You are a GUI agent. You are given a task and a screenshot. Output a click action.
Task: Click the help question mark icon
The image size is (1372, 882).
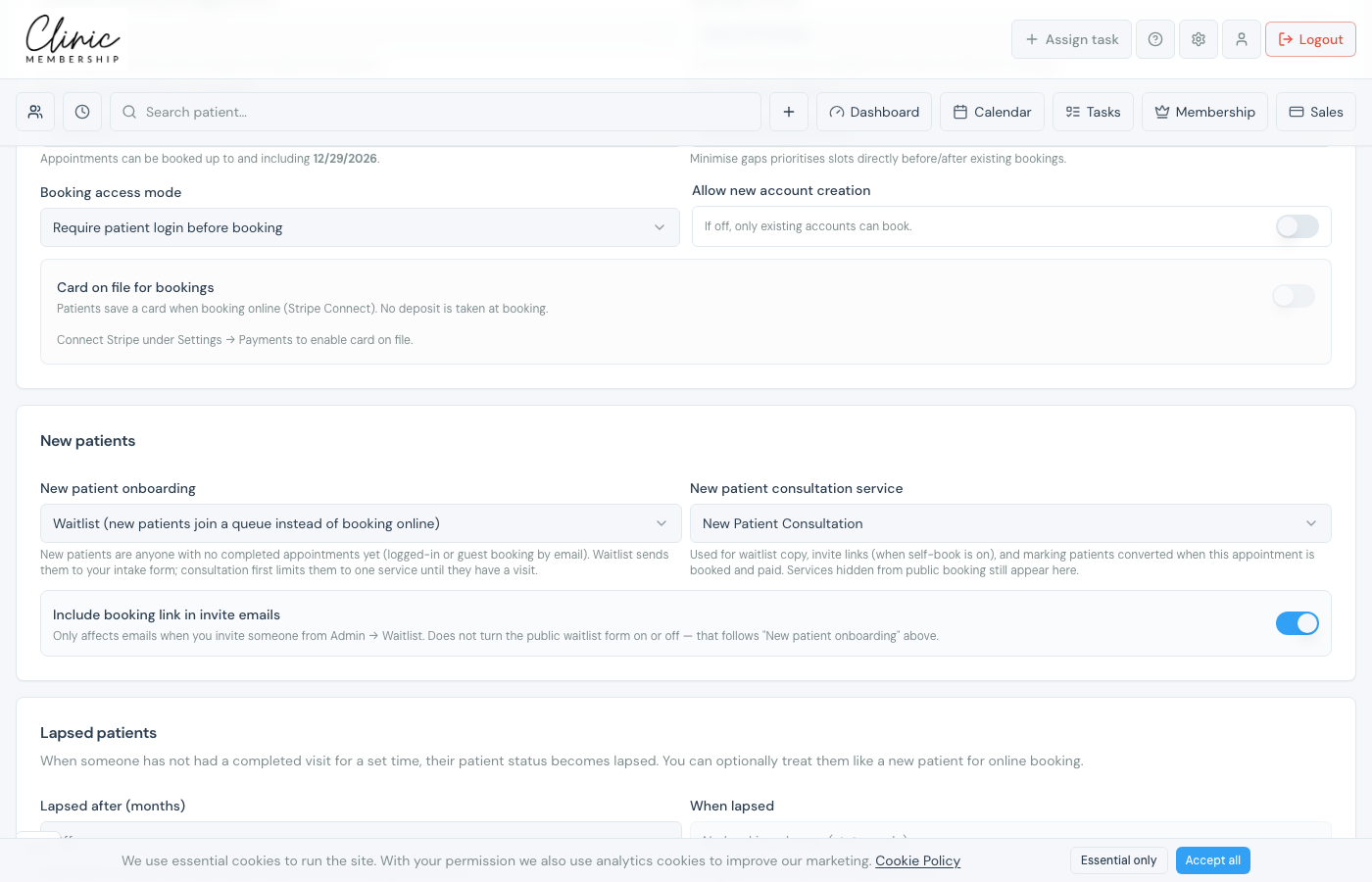(1155, 39)
